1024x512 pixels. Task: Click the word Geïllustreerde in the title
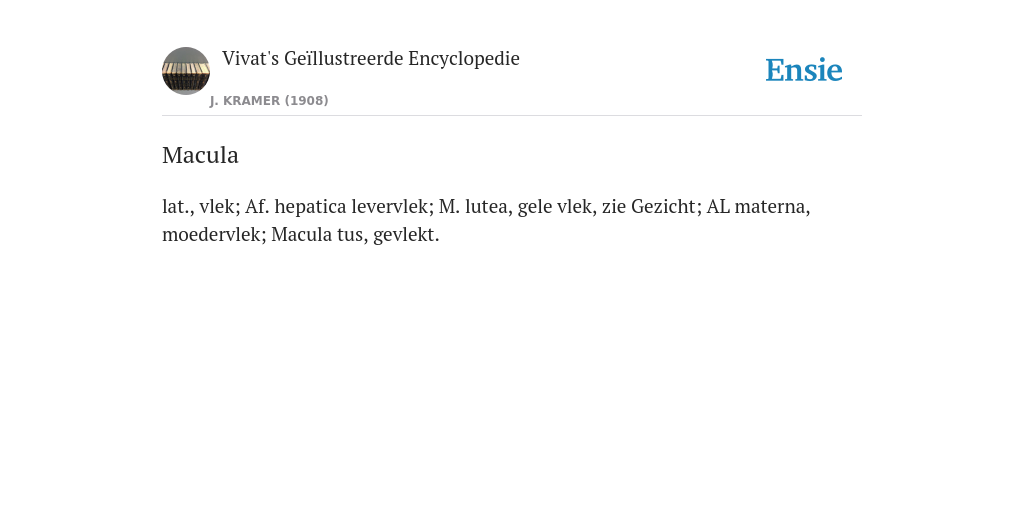[x=344, y=59]
